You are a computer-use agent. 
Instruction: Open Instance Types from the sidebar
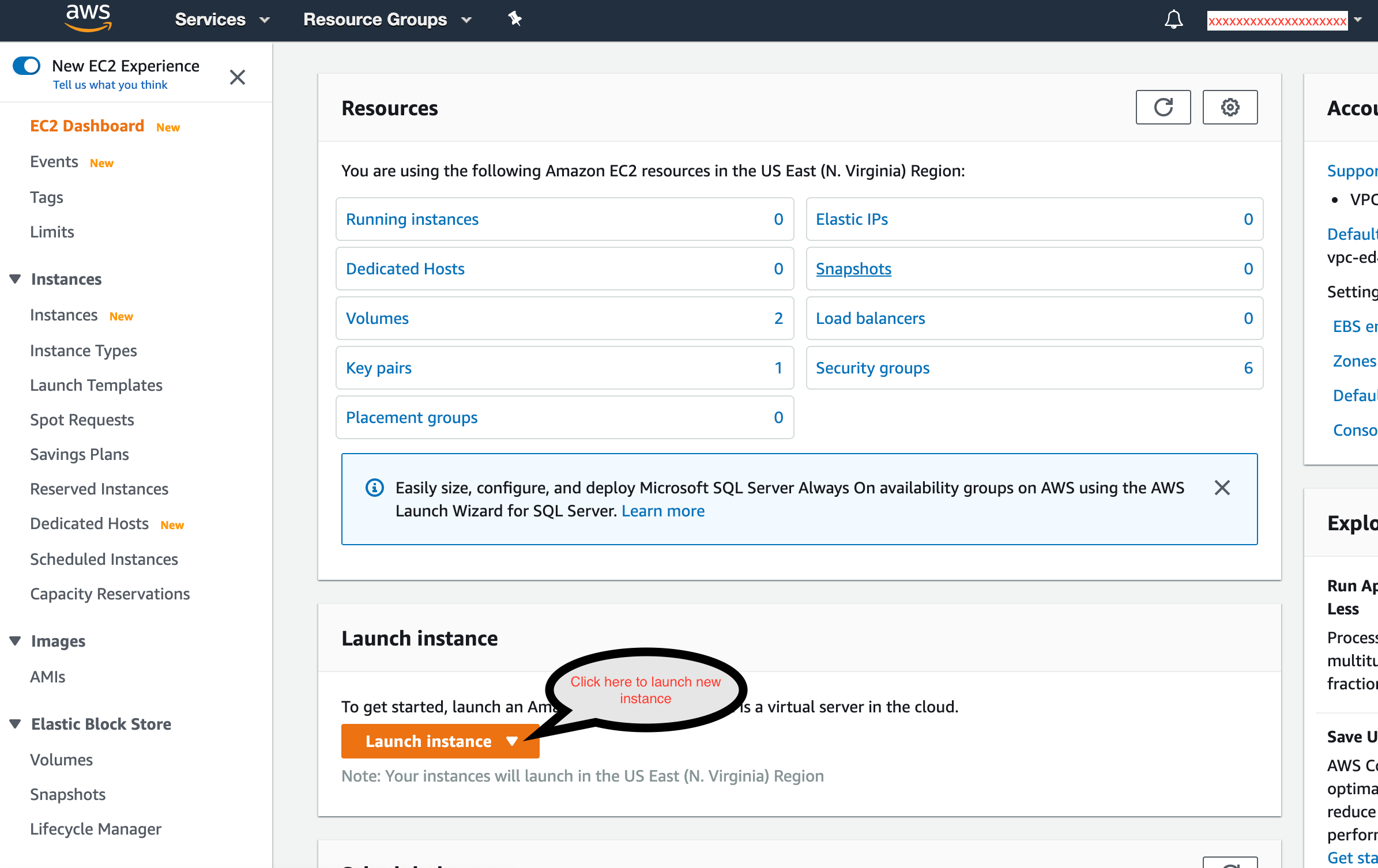click(84, 350)
